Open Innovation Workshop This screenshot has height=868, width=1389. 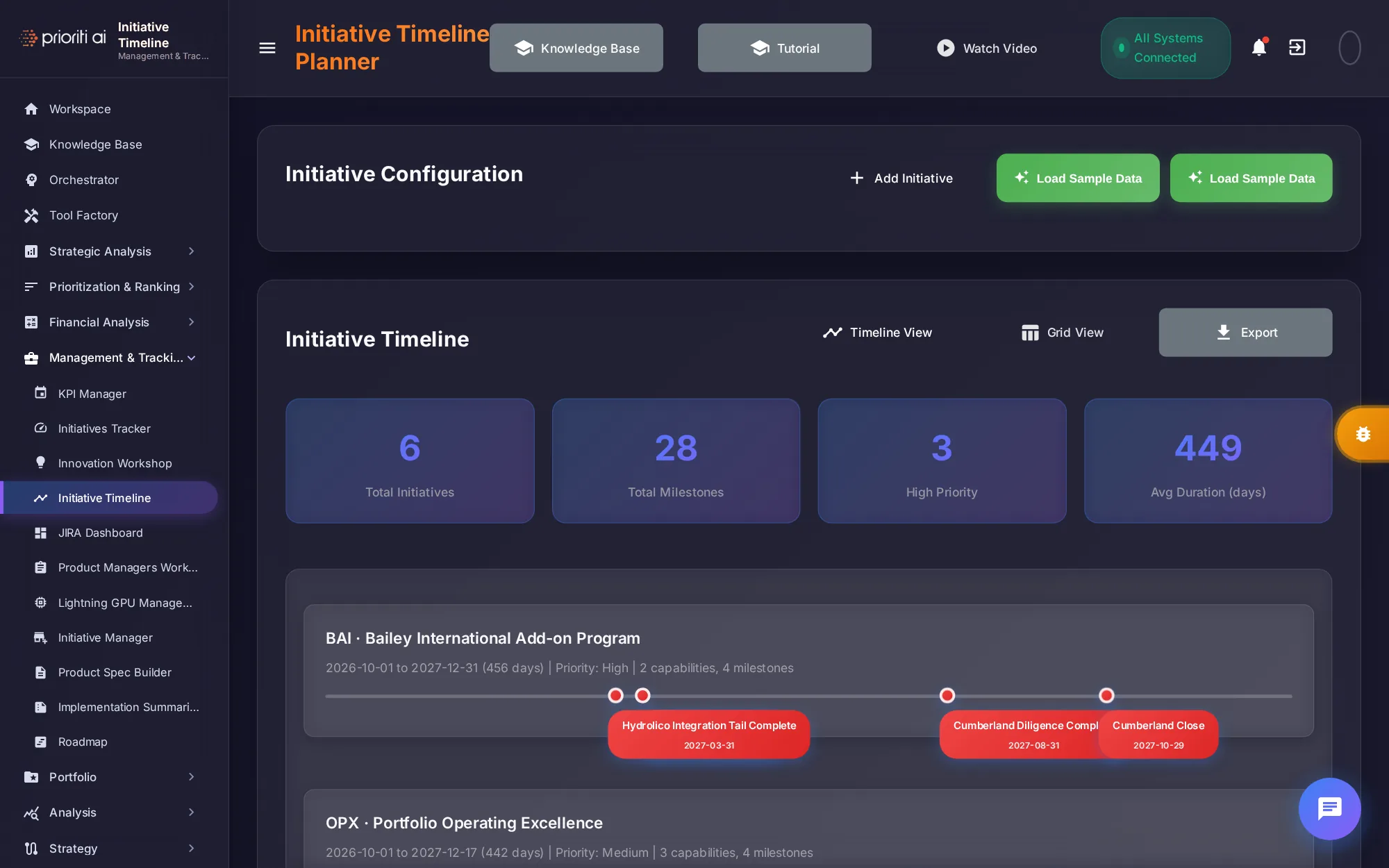click(x=114, y=463)
